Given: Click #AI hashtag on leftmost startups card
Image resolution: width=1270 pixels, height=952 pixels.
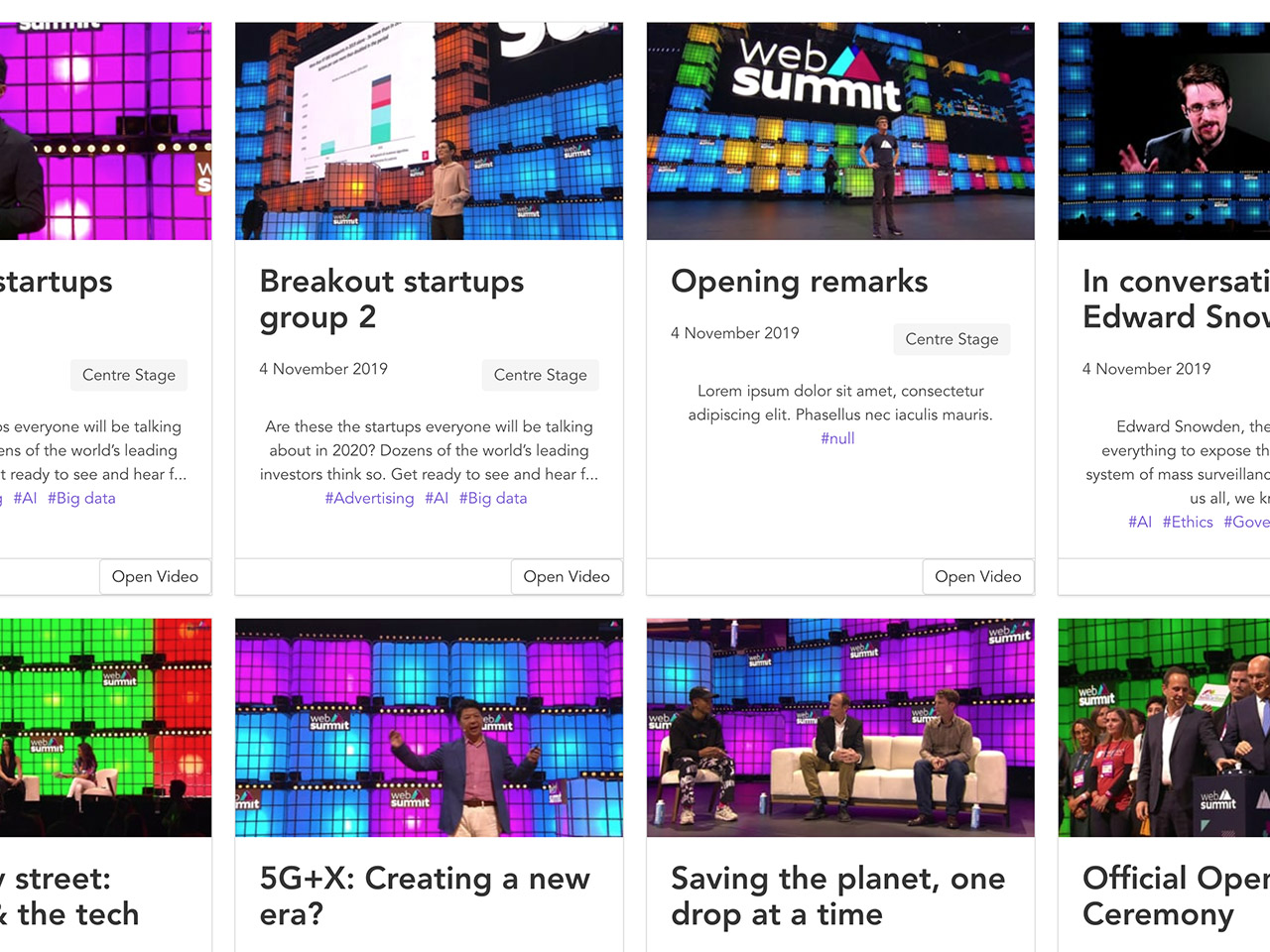Looking at the screenshot, I should pyautogui.click(x=25, y=498).
